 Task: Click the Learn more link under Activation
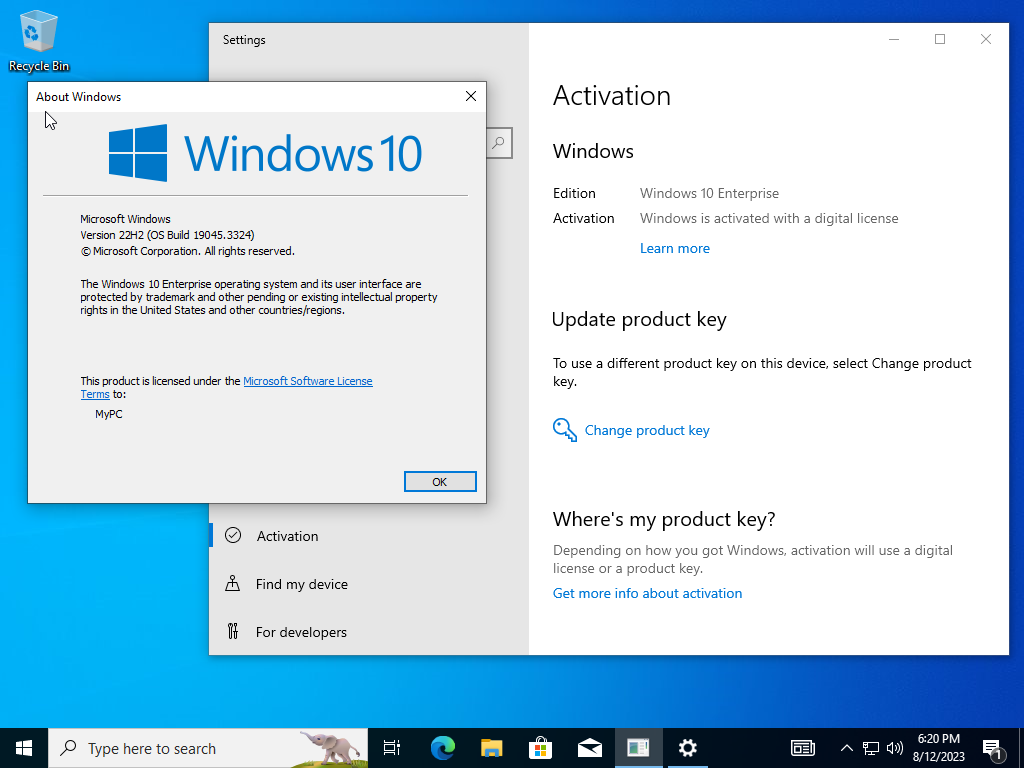[675, 247]
